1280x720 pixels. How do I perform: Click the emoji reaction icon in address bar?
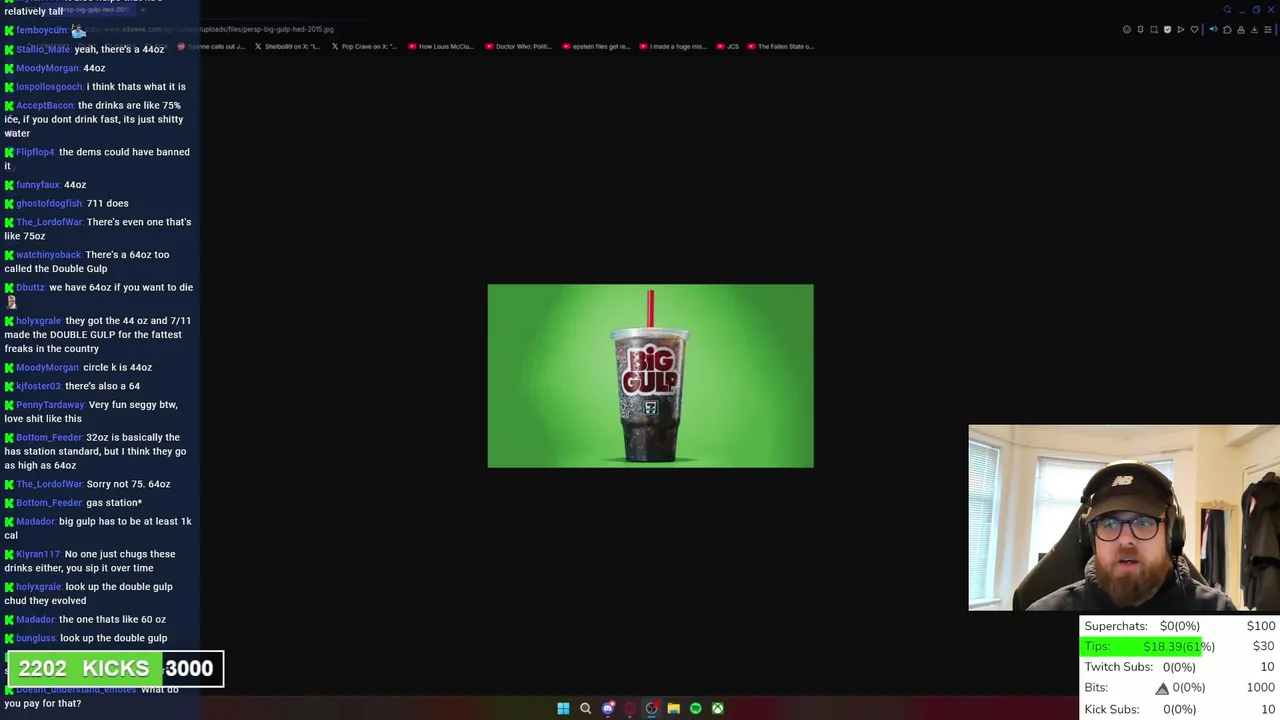pos(1127,30)
